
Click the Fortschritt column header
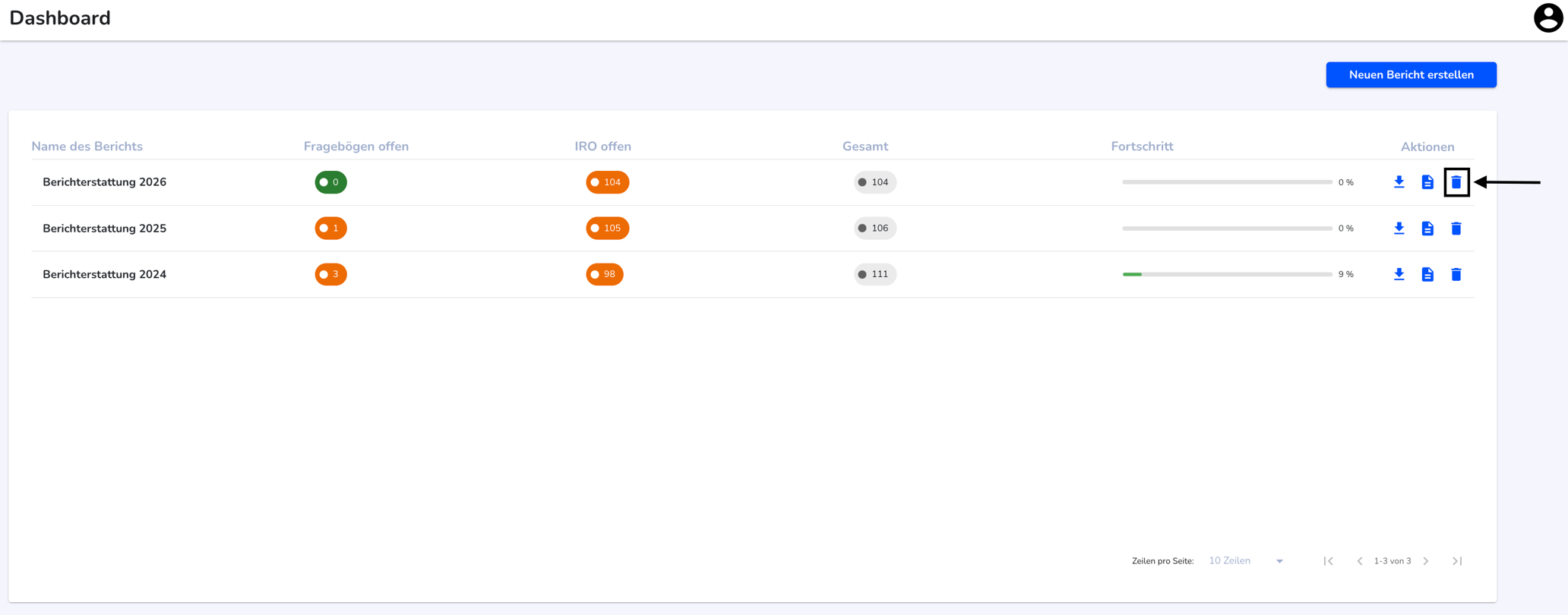(x=1142, y=147)
